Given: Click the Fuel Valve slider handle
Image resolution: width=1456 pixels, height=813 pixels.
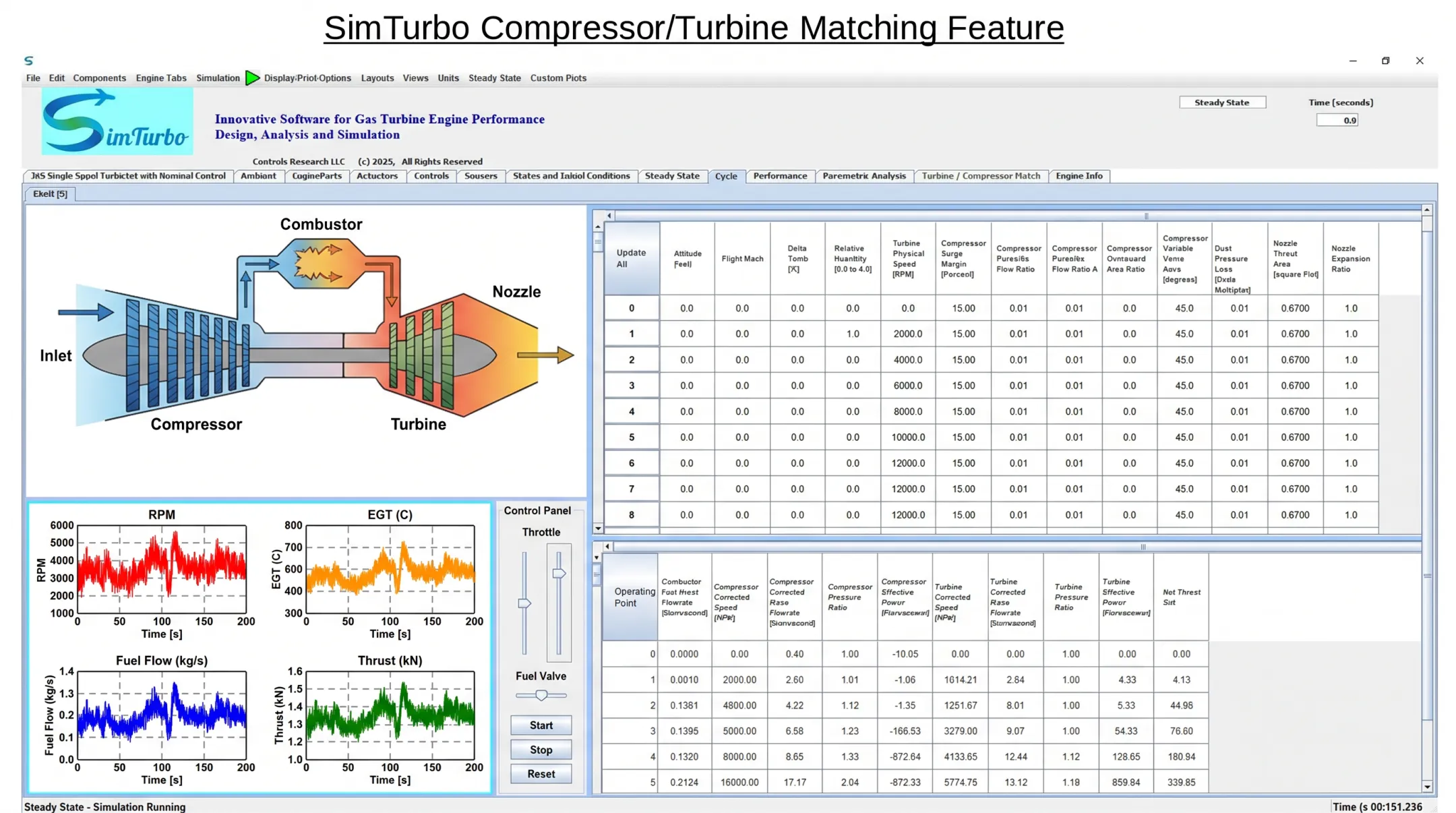Looking at the screenshot, I should coord(541,695).
